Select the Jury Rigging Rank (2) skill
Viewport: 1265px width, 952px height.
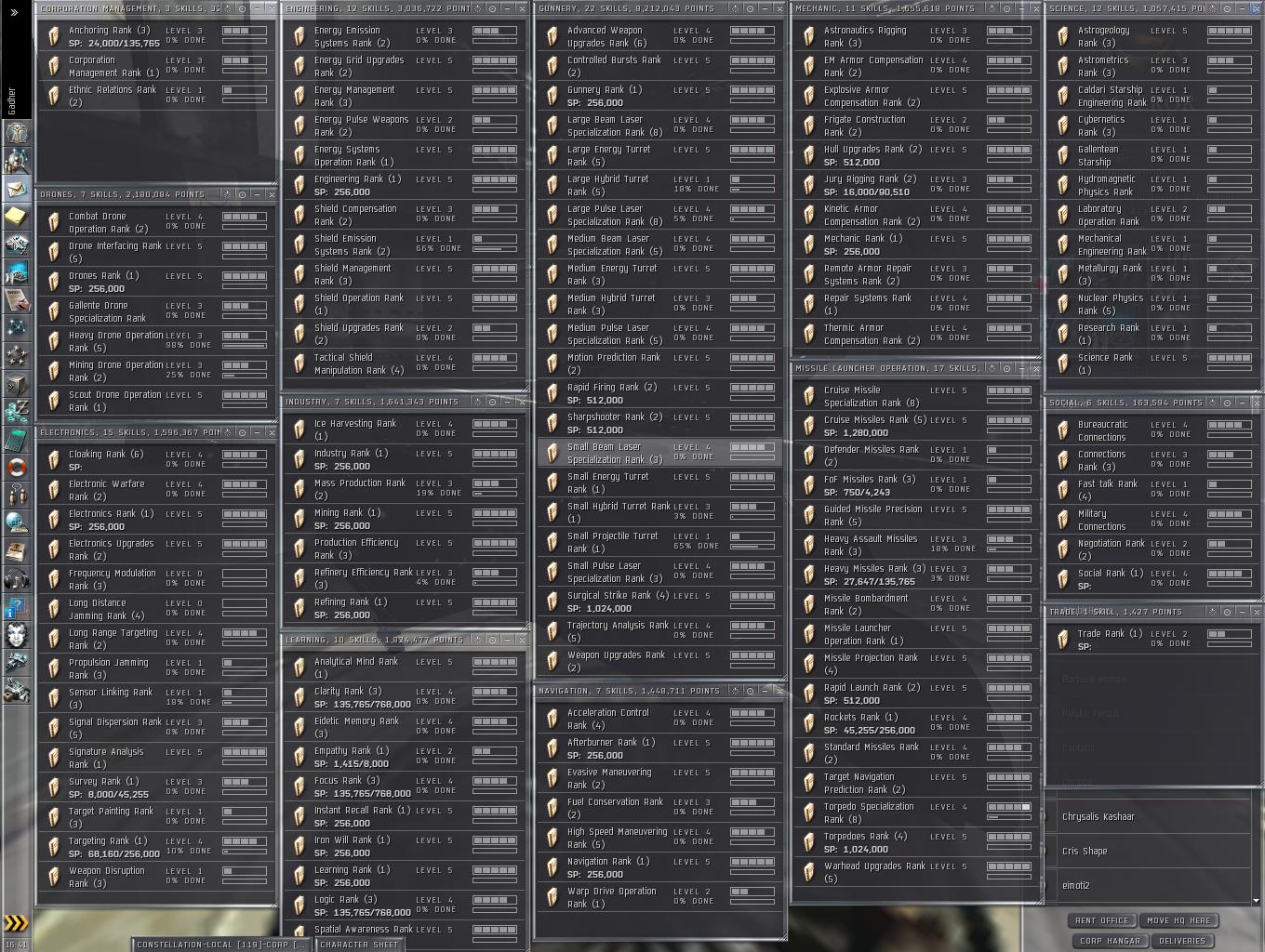tap(914, 186)
